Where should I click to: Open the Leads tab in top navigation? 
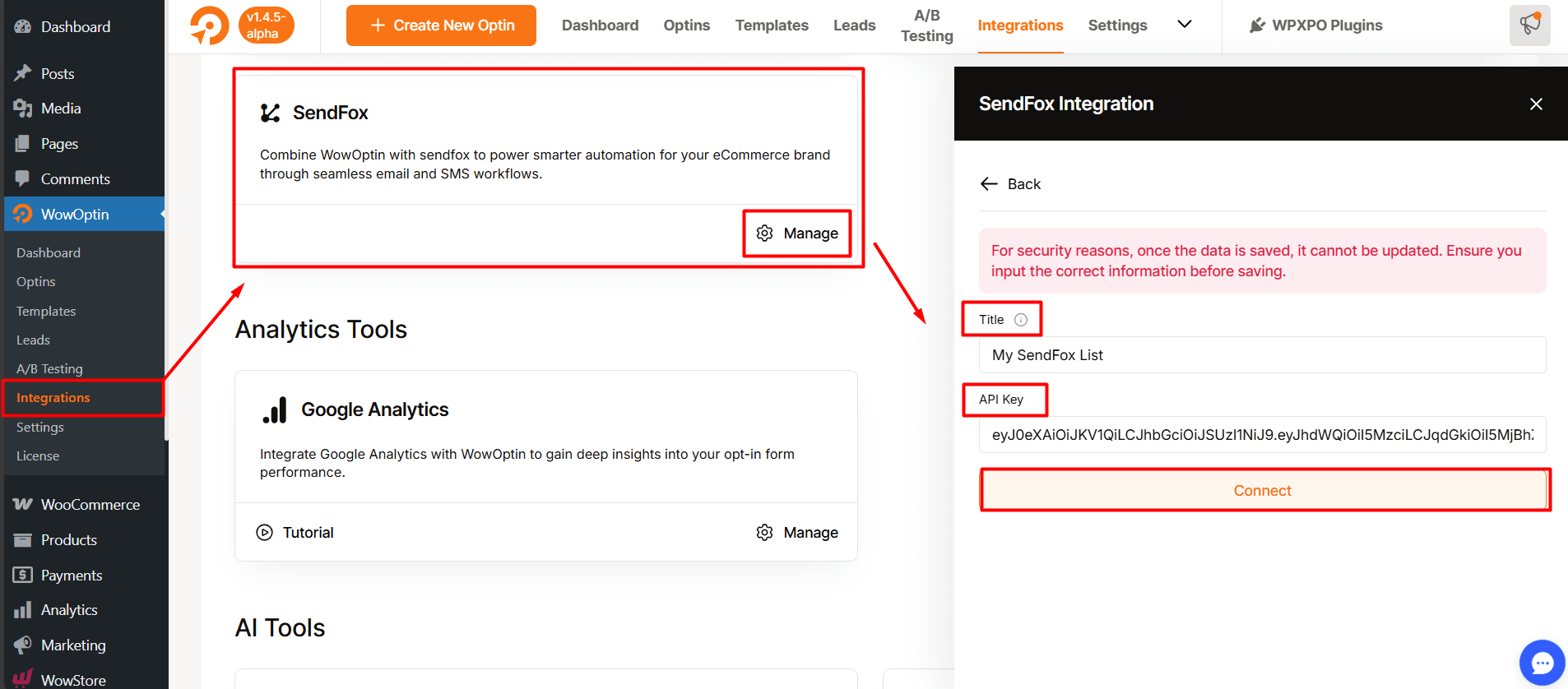point(854,25)
